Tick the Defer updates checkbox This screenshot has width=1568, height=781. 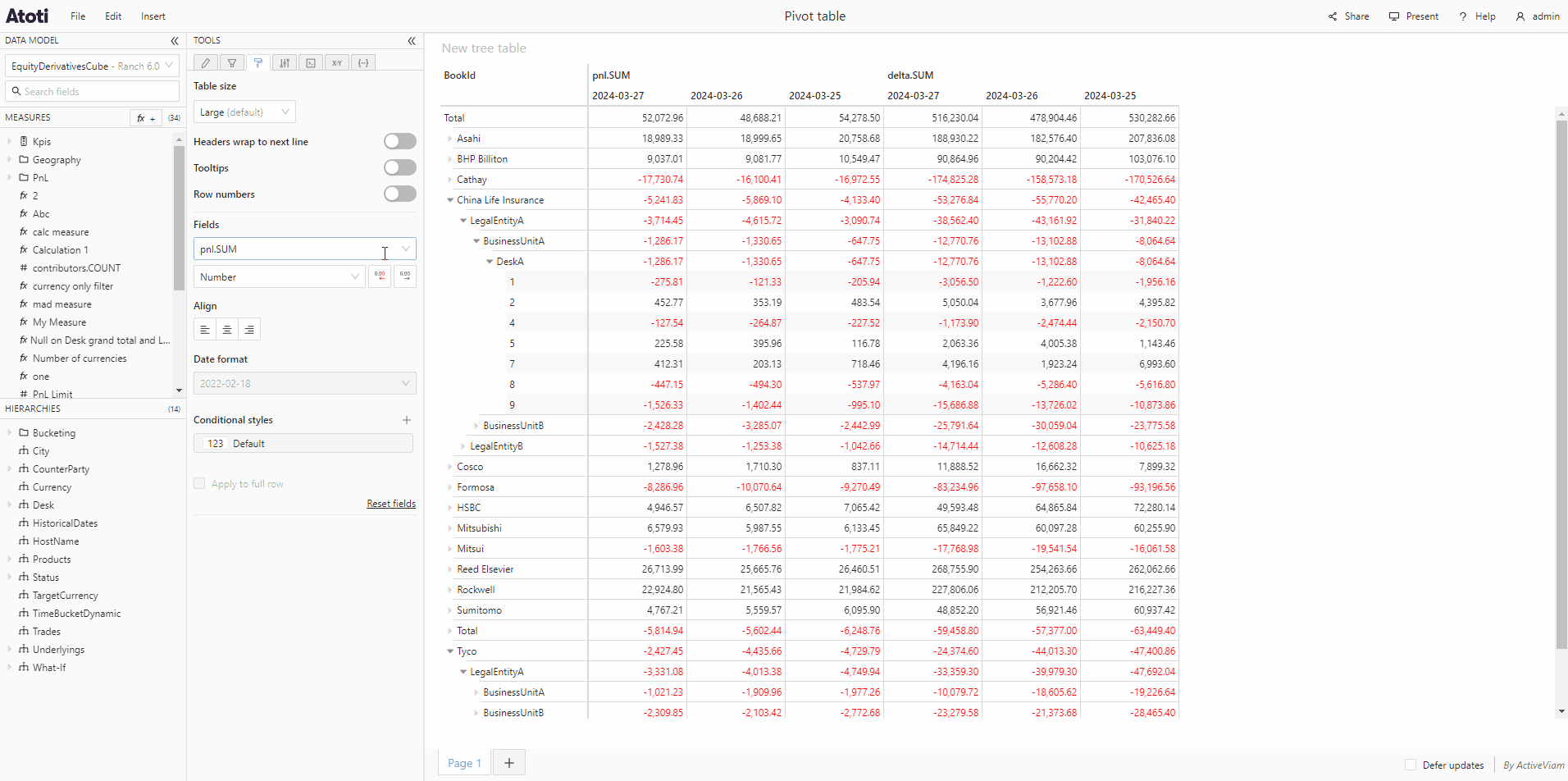pyautogui.click(x=1411, y=765)
